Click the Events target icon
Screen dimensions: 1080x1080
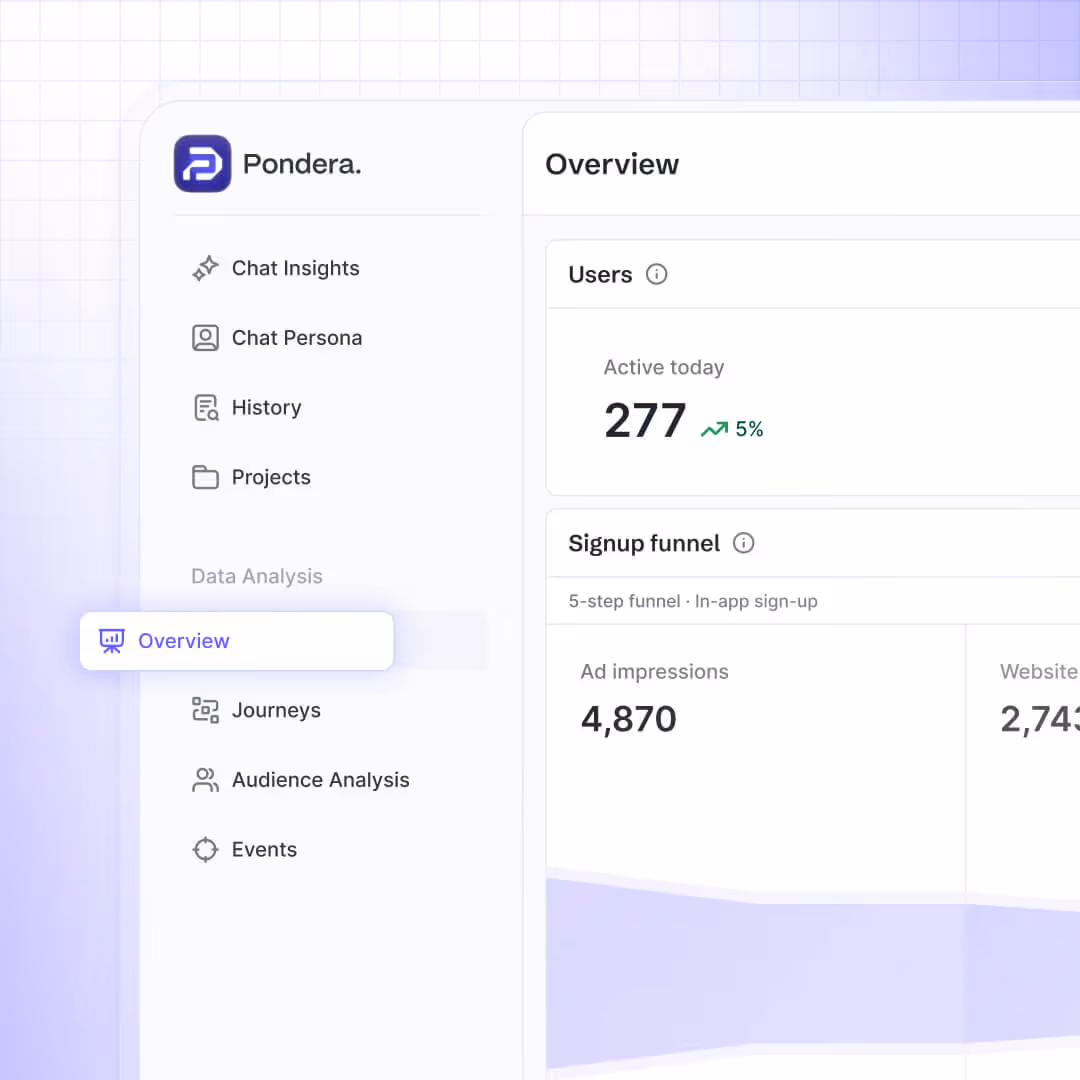(x=205, y=849)
